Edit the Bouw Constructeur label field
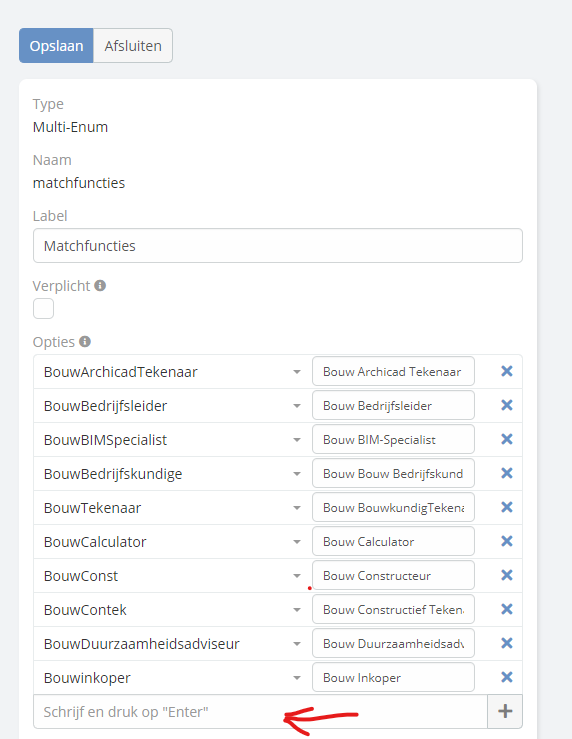 [x=393, y=575]
